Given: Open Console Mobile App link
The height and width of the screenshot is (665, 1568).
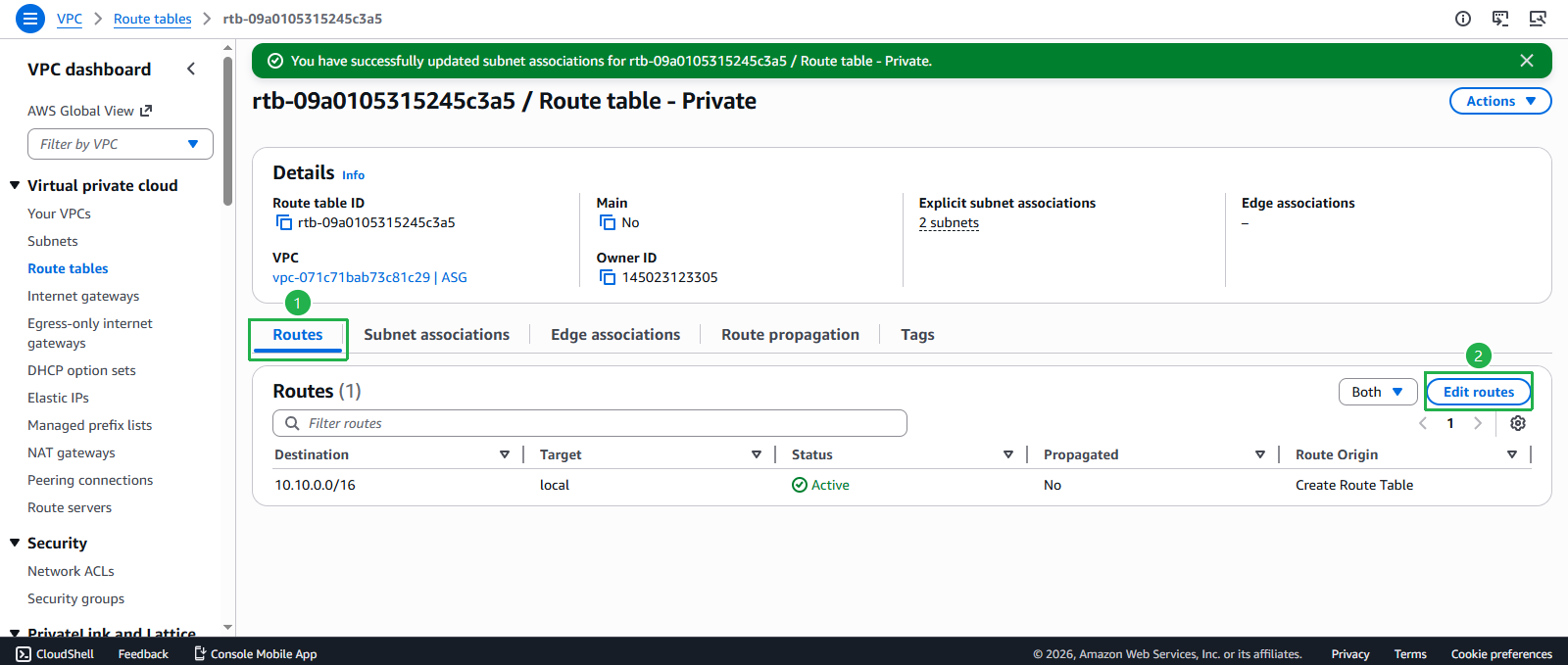Looking at the screenshot, I should 255,654.
